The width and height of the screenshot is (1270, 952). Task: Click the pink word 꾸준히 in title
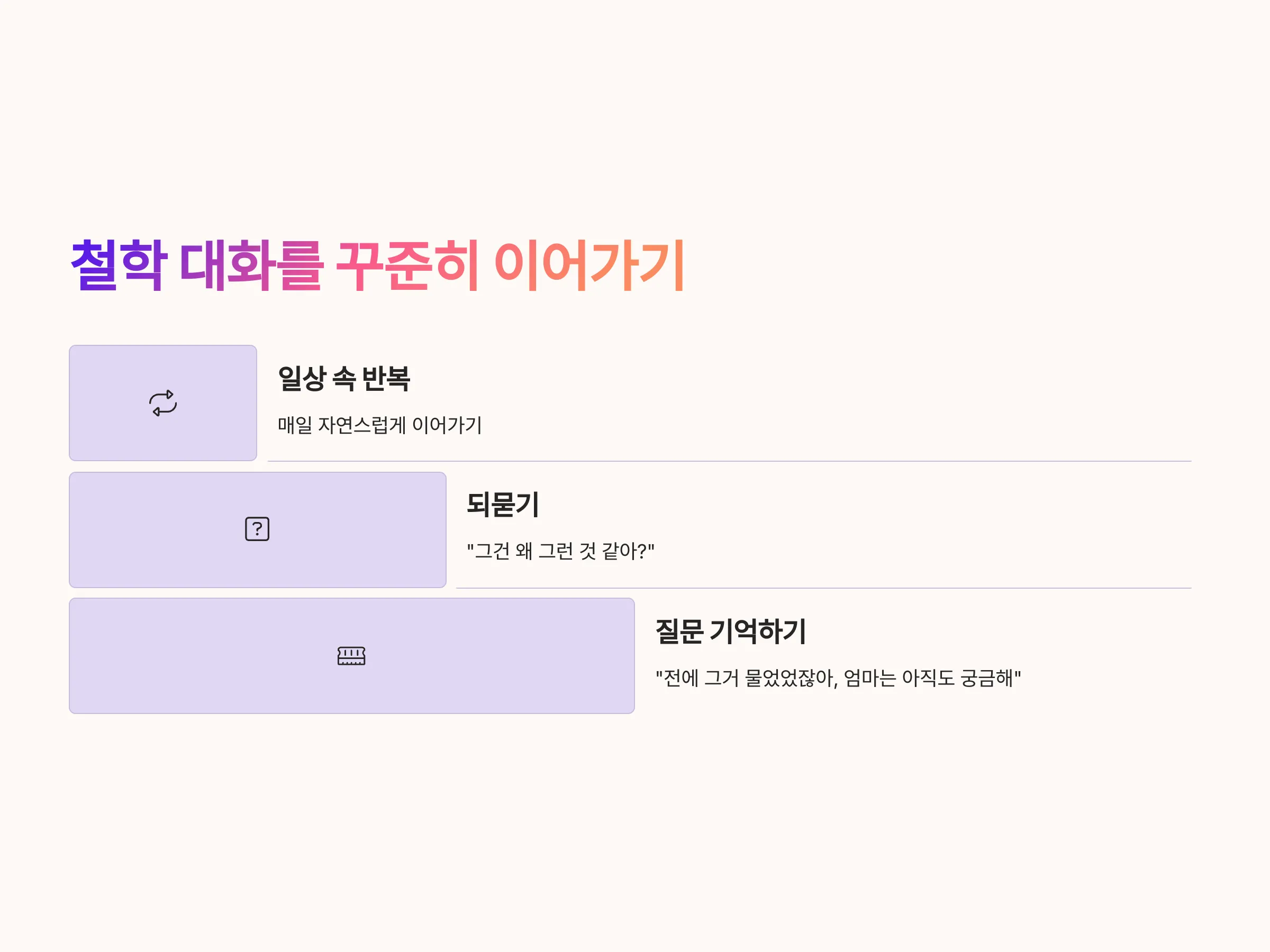tap(407, 265)
